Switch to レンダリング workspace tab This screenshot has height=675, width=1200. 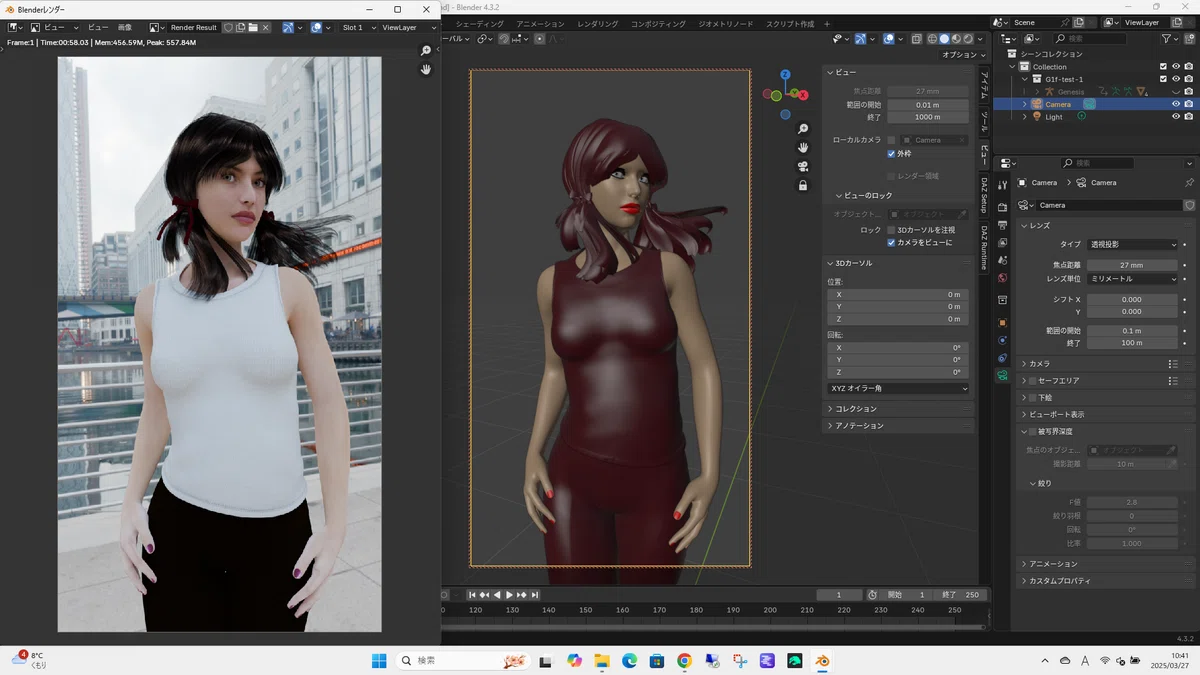598,23
